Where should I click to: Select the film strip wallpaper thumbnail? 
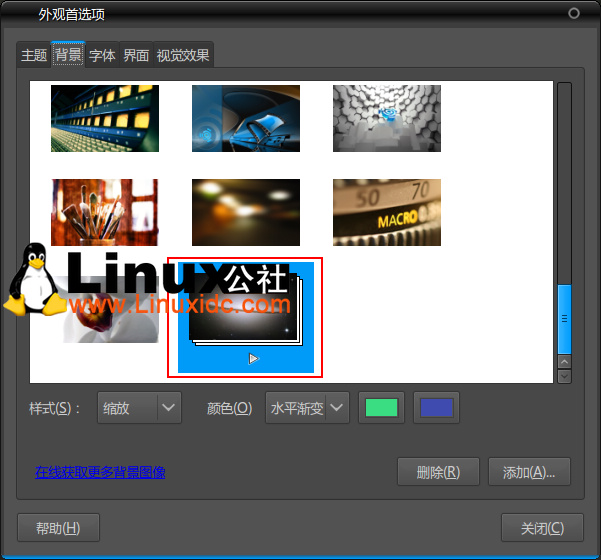105,118
